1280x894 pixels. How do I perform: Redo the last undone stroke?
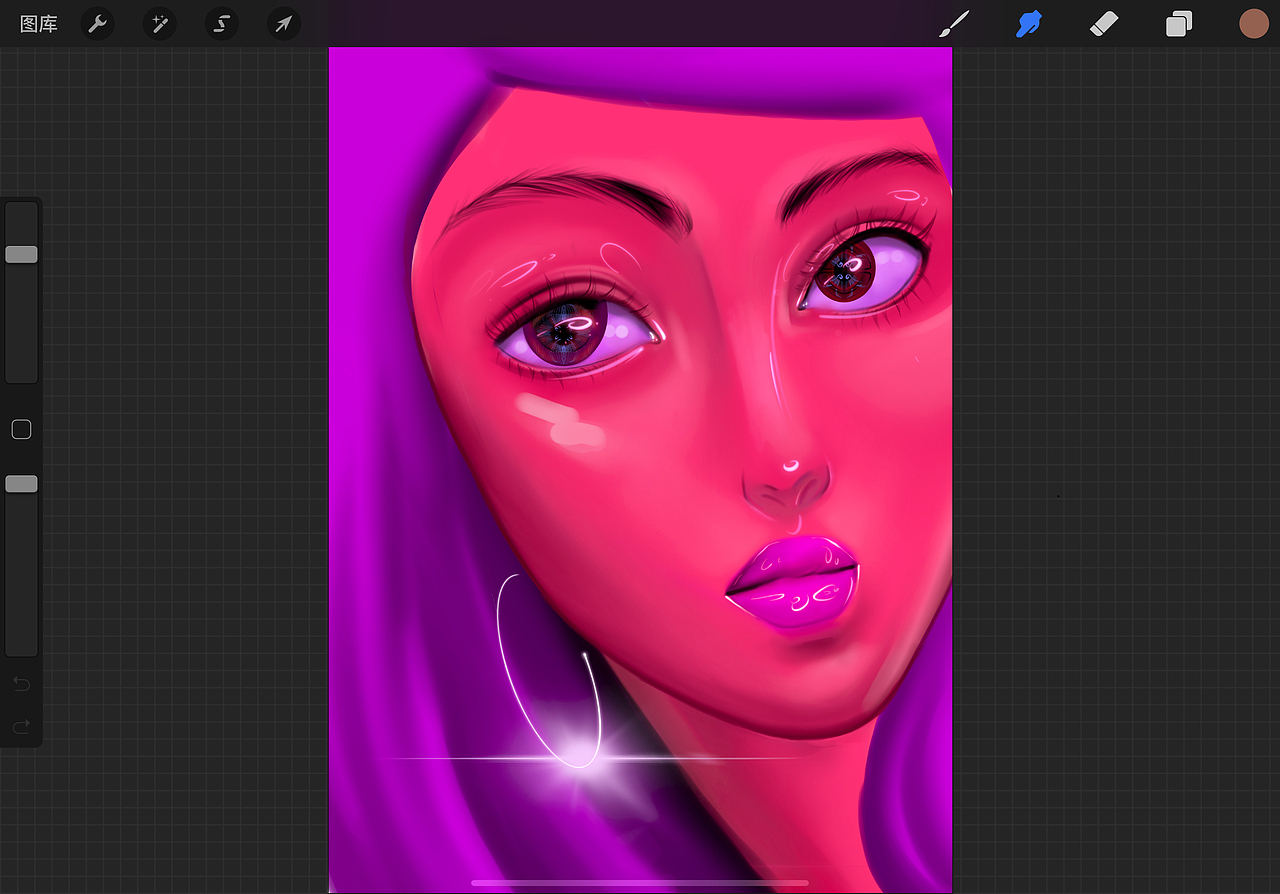click(21, 727)
